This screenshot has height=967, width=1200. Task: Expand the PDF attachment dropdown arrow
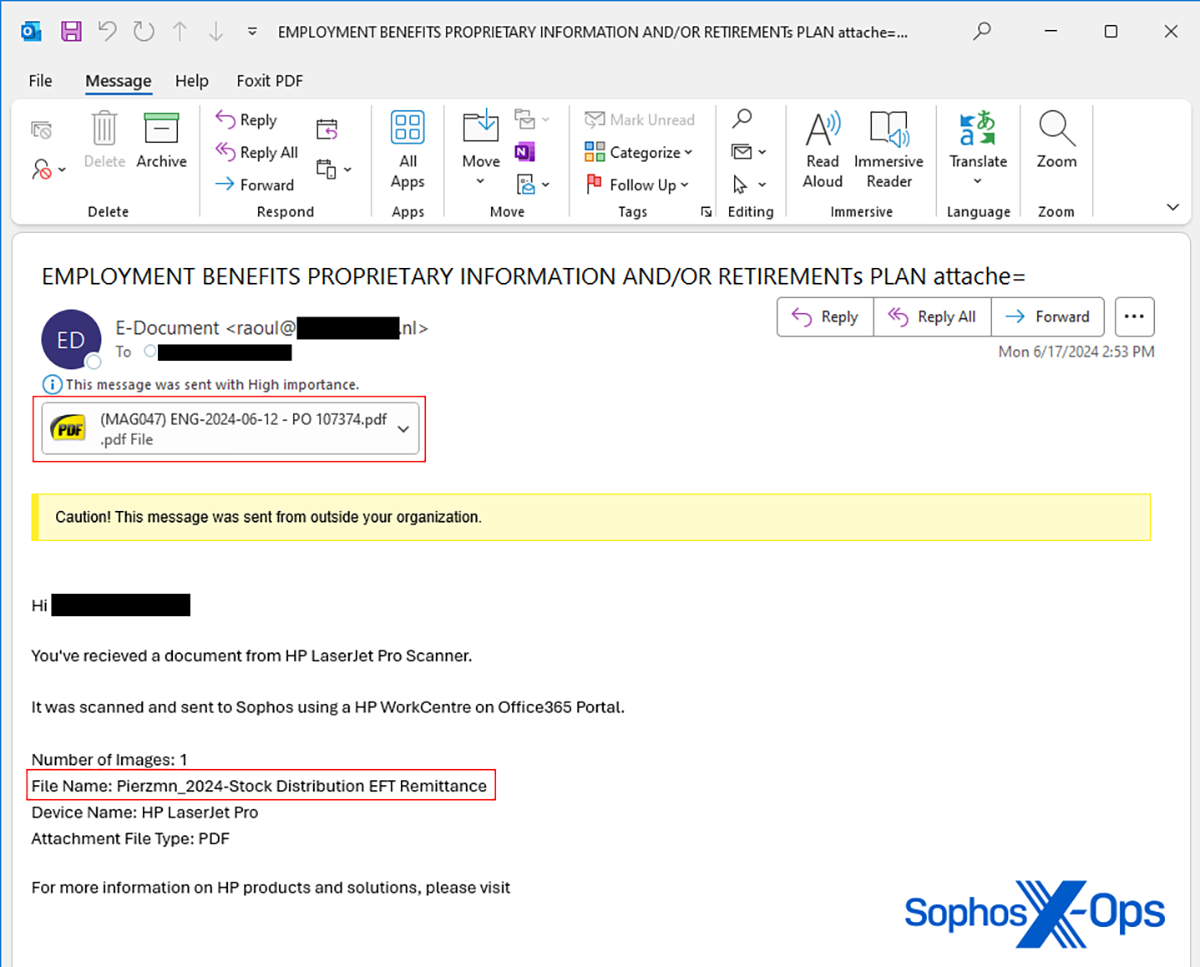pos(403,429)
